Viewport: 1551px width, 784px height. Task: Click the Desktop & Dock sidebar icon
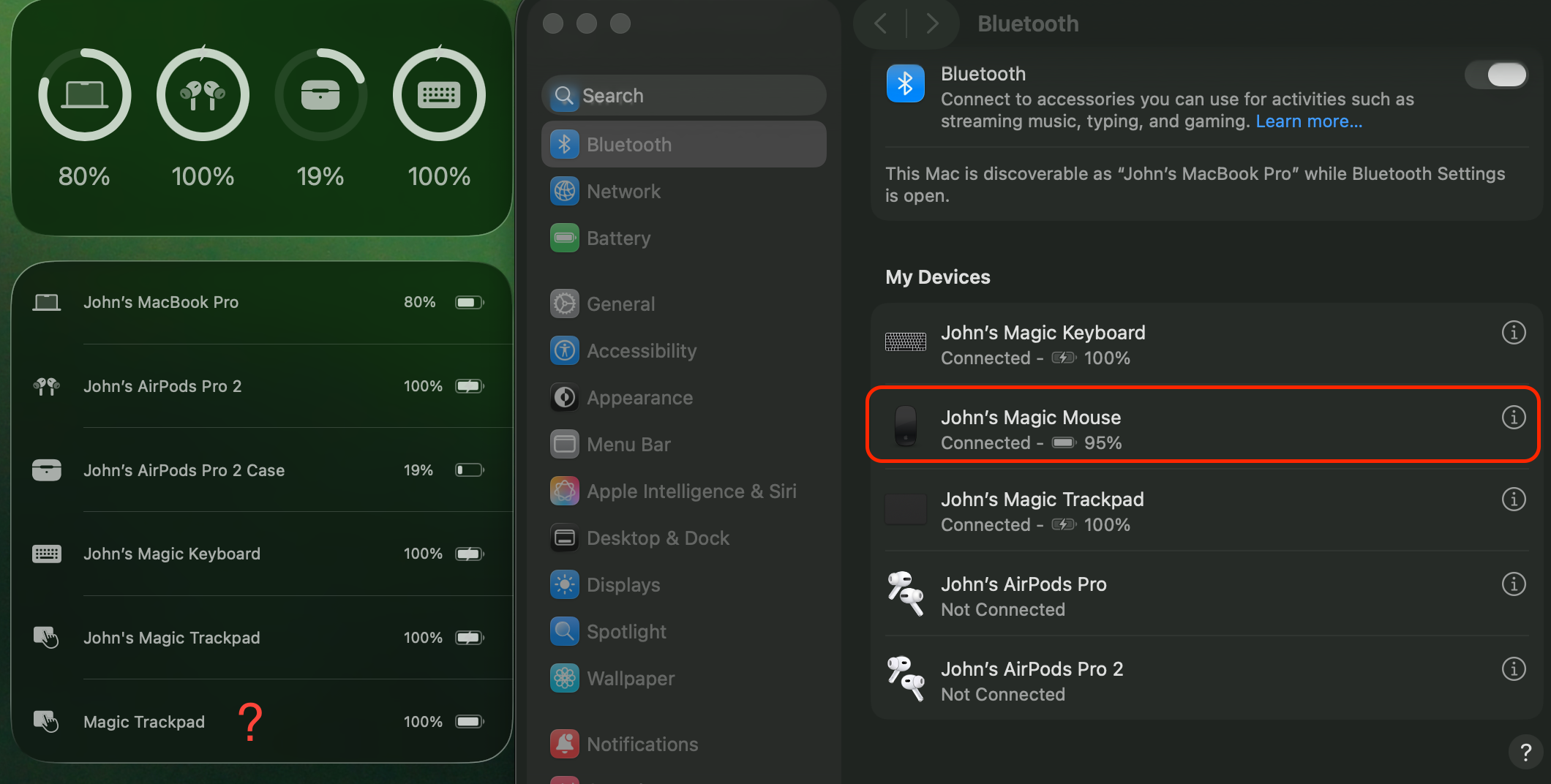(x=564, y=538)
